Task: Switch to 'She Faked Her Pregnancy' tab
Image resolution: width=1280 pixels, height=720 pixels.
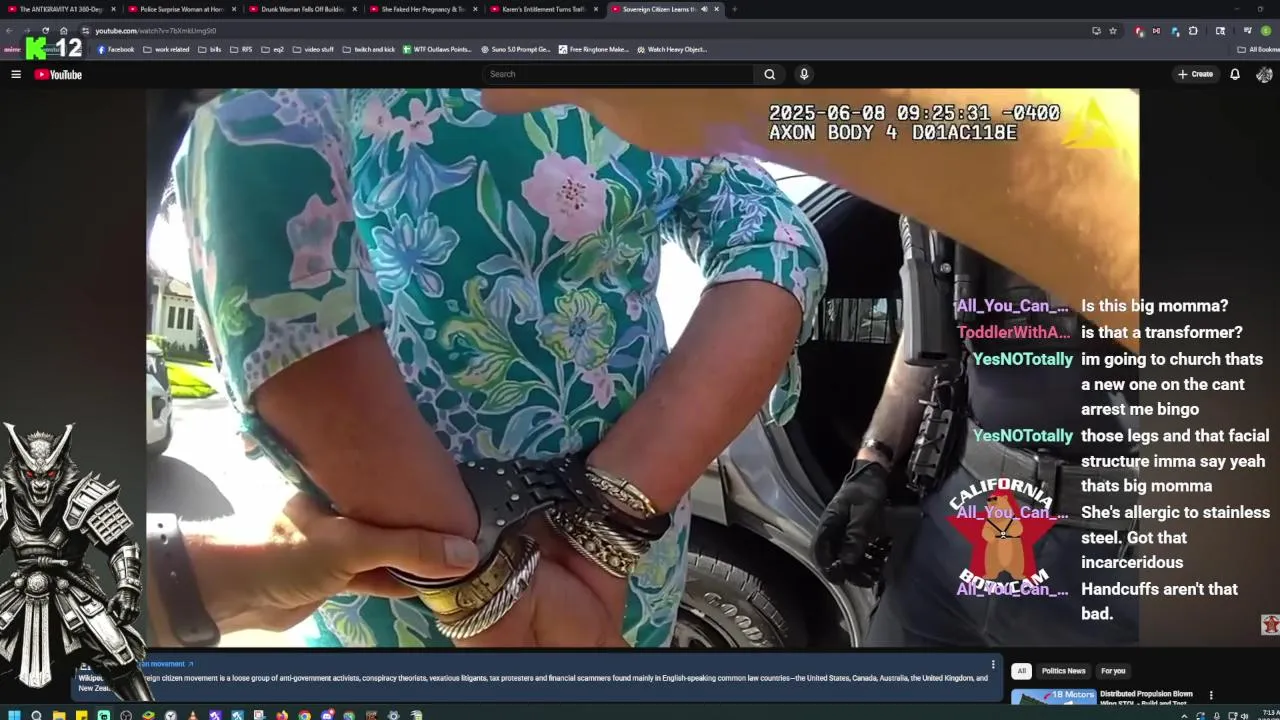Action: tap(422, 9)
